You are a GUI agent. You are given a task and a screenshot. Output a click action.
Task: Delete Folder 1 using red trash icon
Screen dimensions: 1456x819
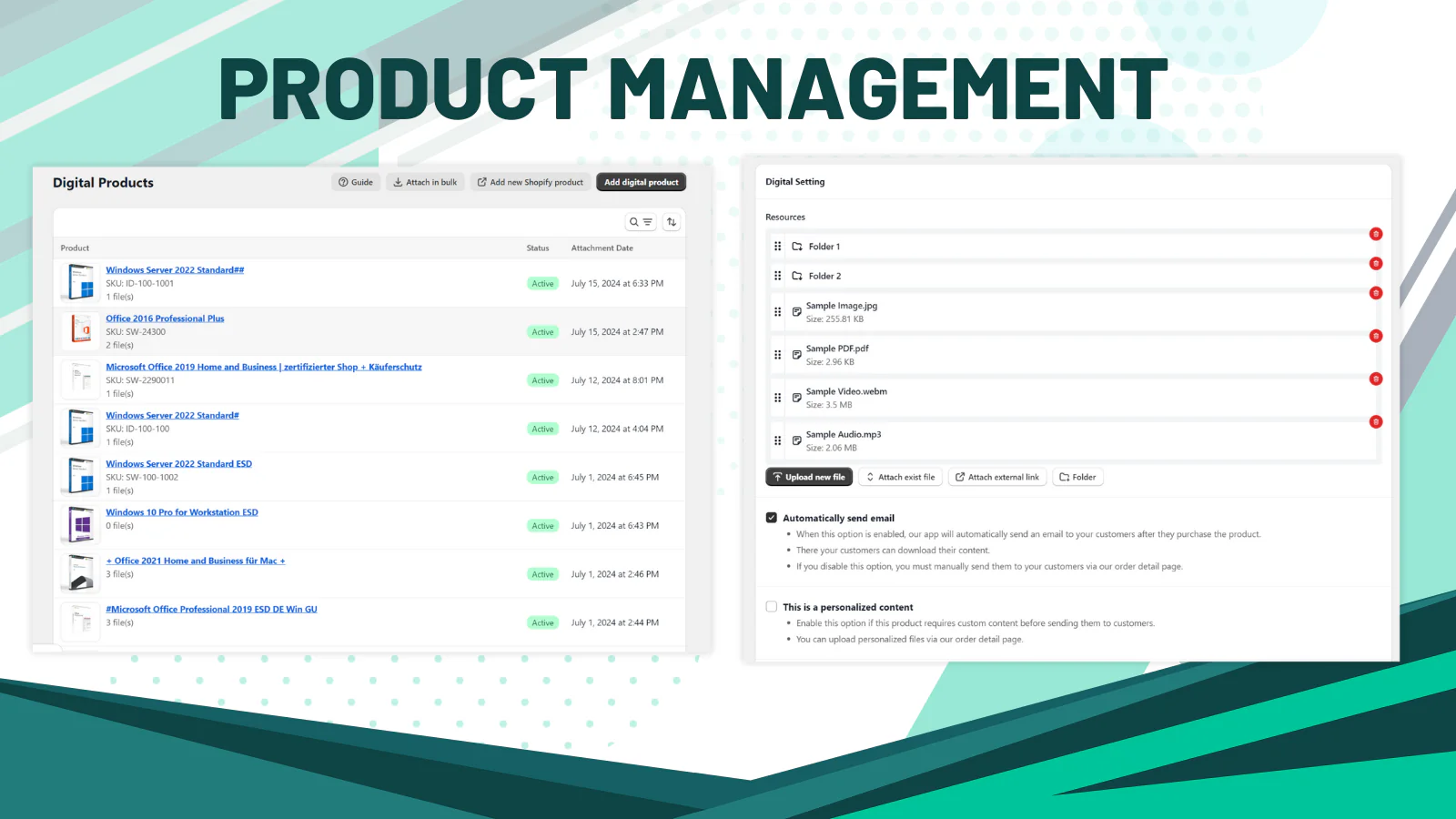(x=1376, y=234)
